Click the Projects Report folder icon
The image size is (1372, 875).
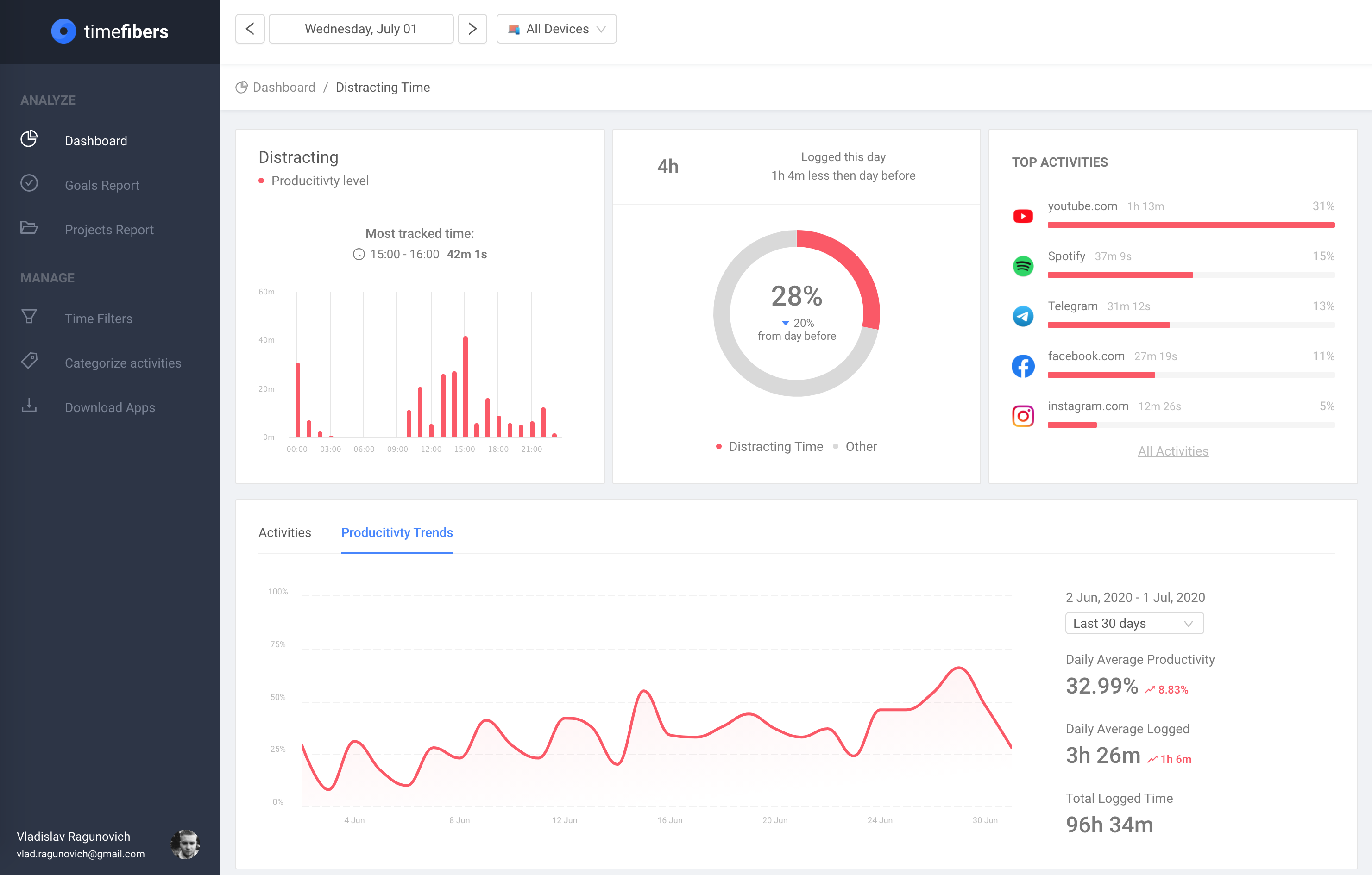[29, 228]
